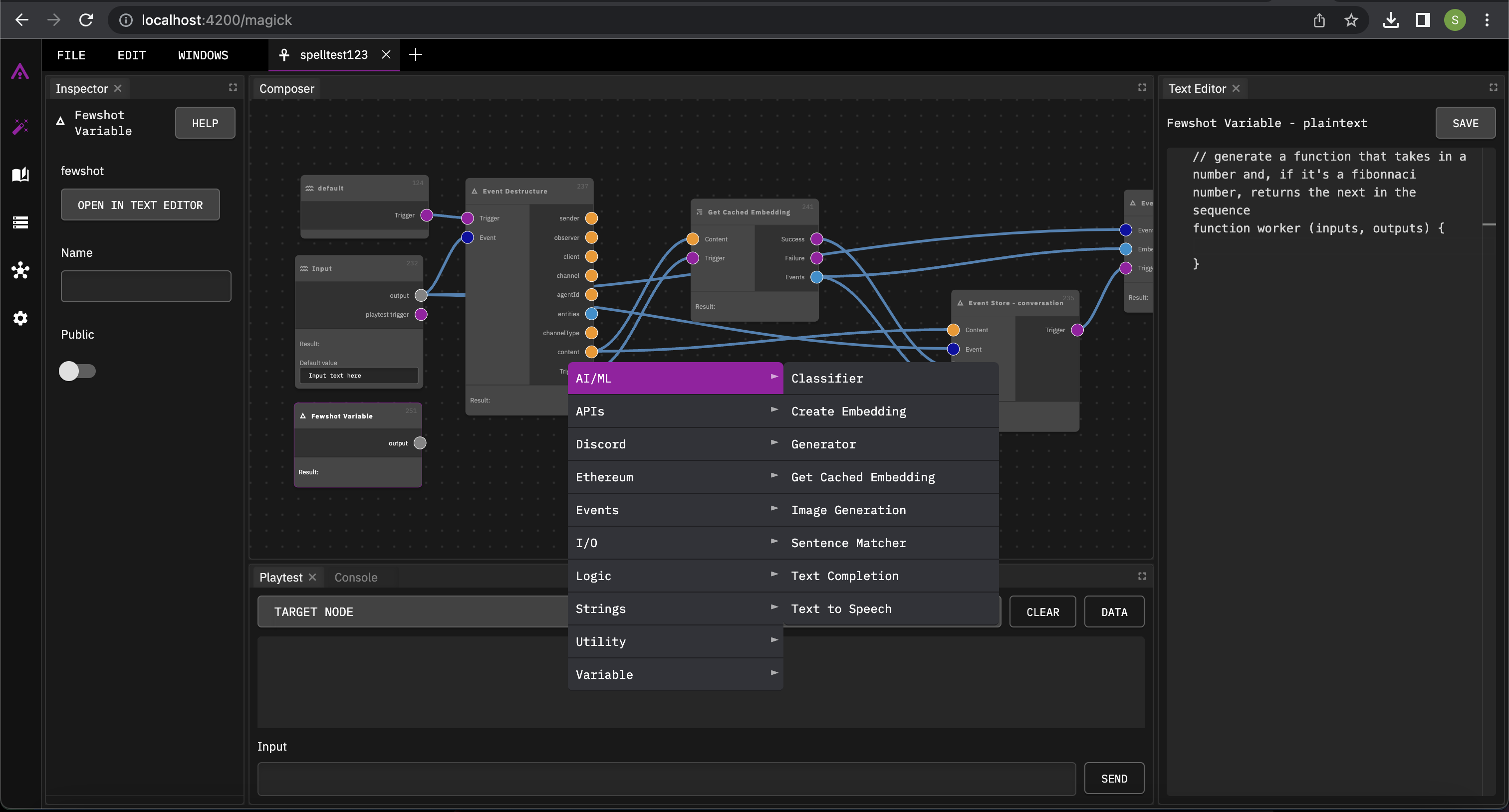1509x812 pixels.
Task: Bookmark page with star icon
Action: (x=1351, y=20)
